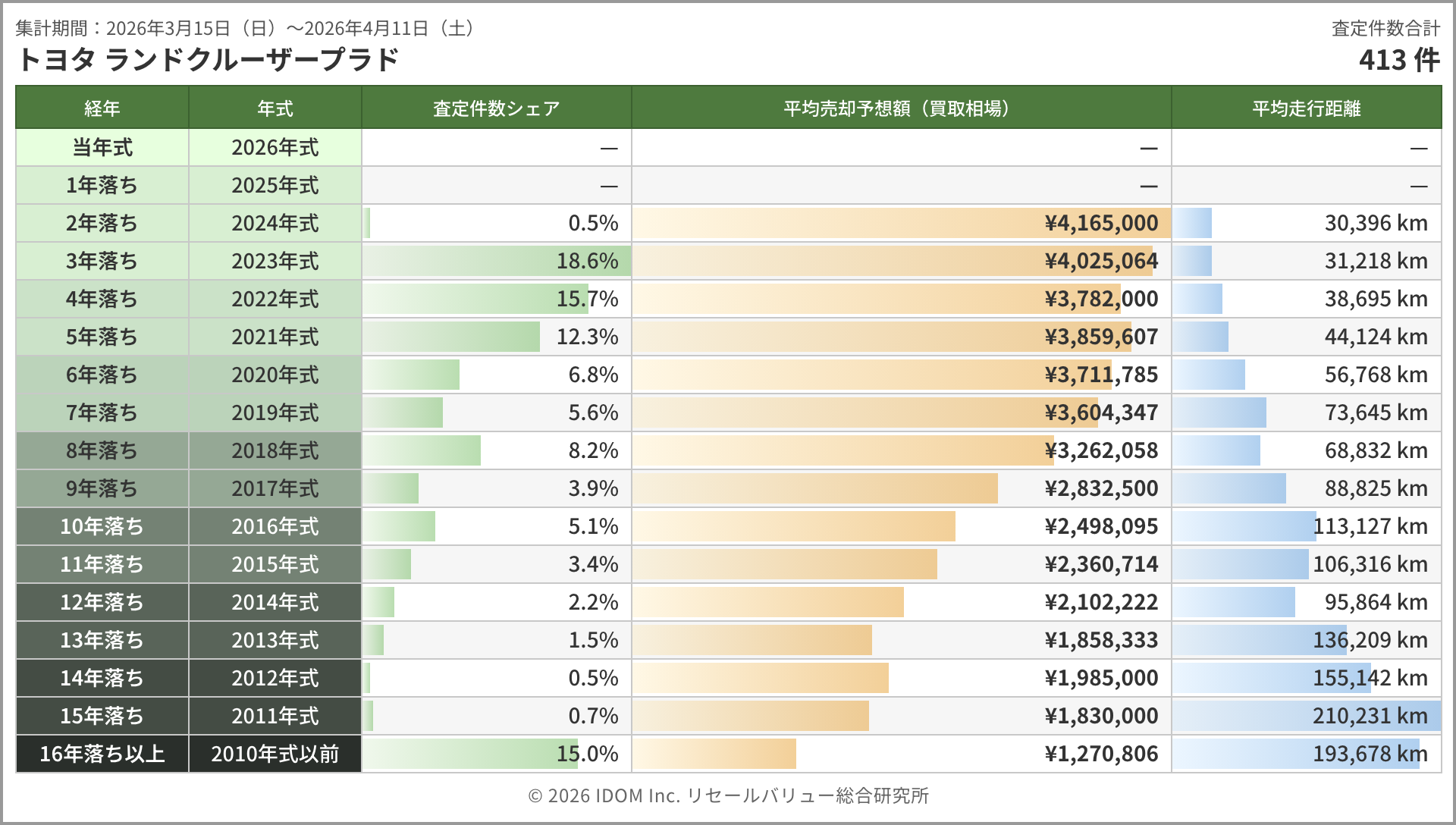The image size is (1456, 825).
Task: Click the 2010年式以前 cell
Action: click(275, 754)
